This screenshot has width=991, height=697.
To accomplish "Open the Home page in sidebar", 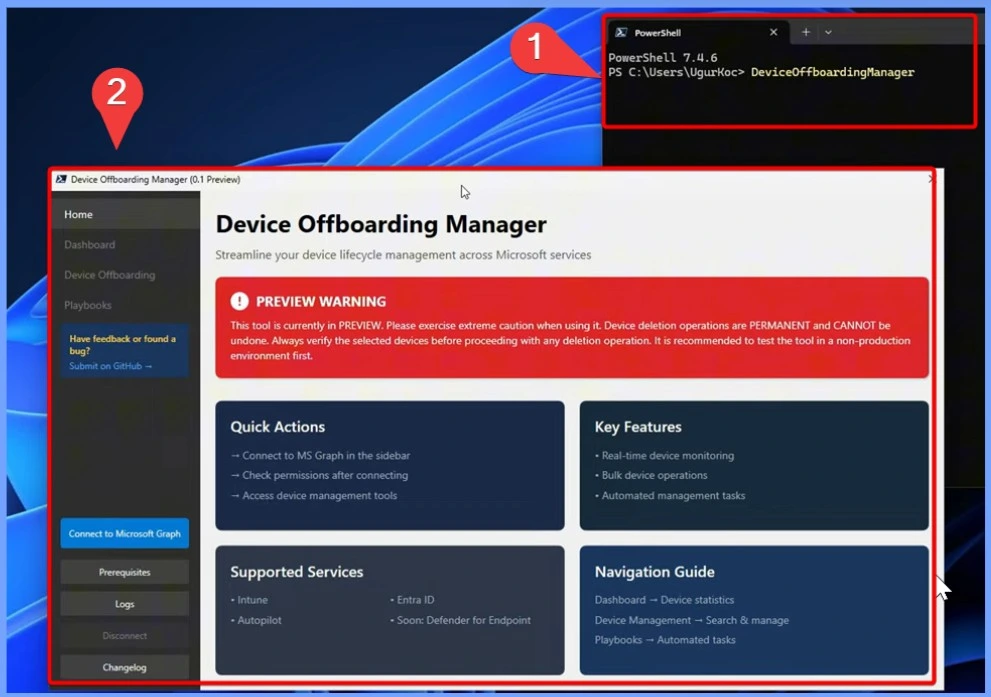I will 125,214.
